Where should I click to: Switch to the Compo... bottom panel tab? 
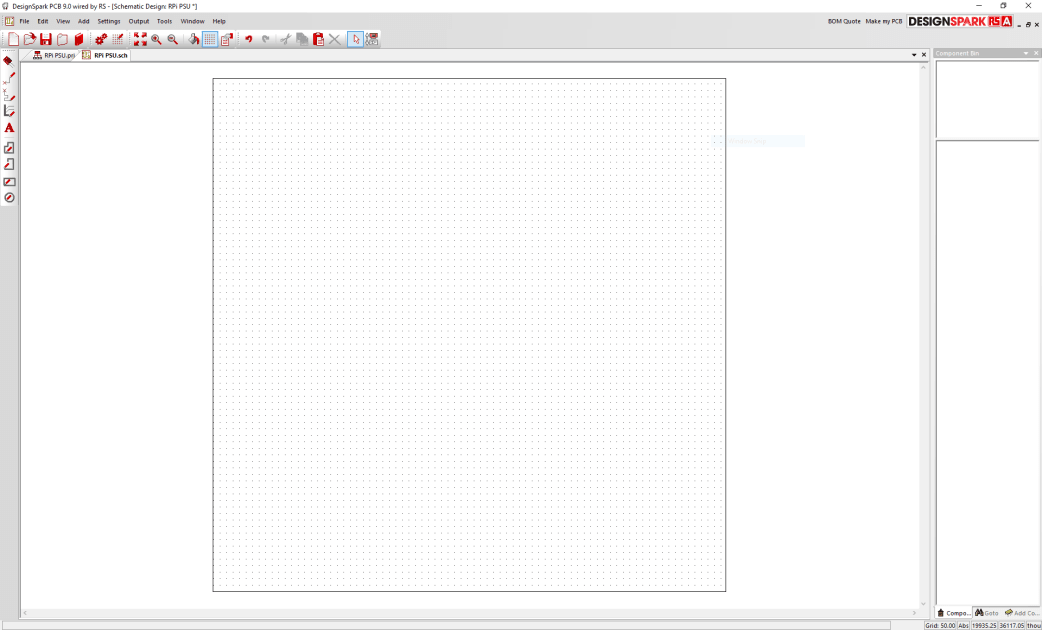(954, 613)
